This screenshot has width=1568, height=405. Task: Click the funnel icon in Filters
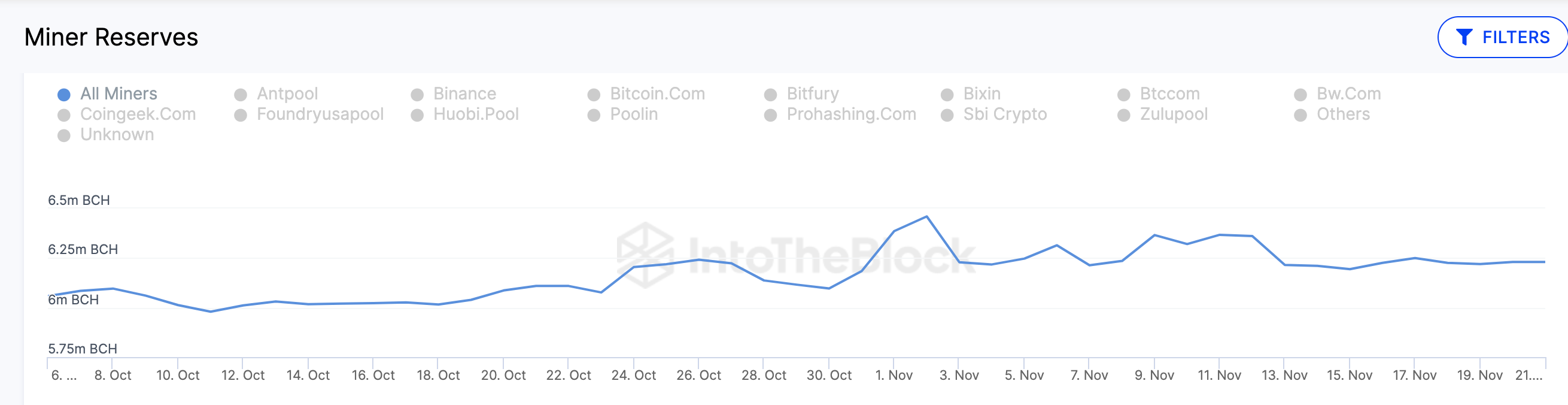(x=1464, y=38)
